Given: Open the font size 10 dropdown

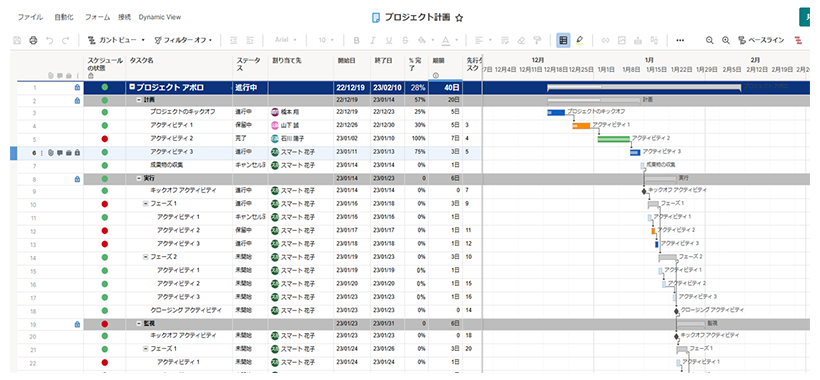Looking at the screenshot, I should pyautogui.click(x=326, y=40).
